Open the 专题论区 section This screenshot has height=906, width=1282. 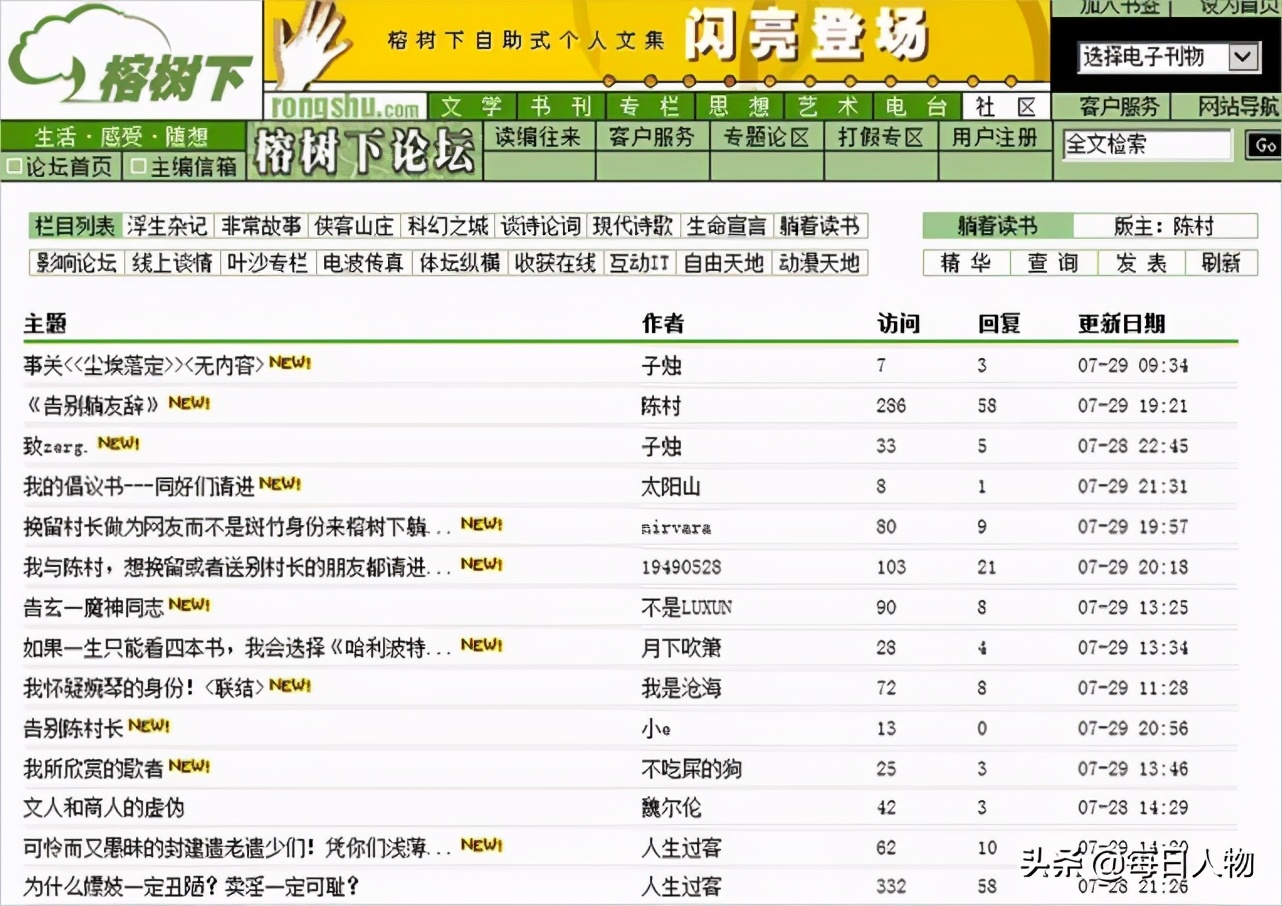(x=765, y=137)
